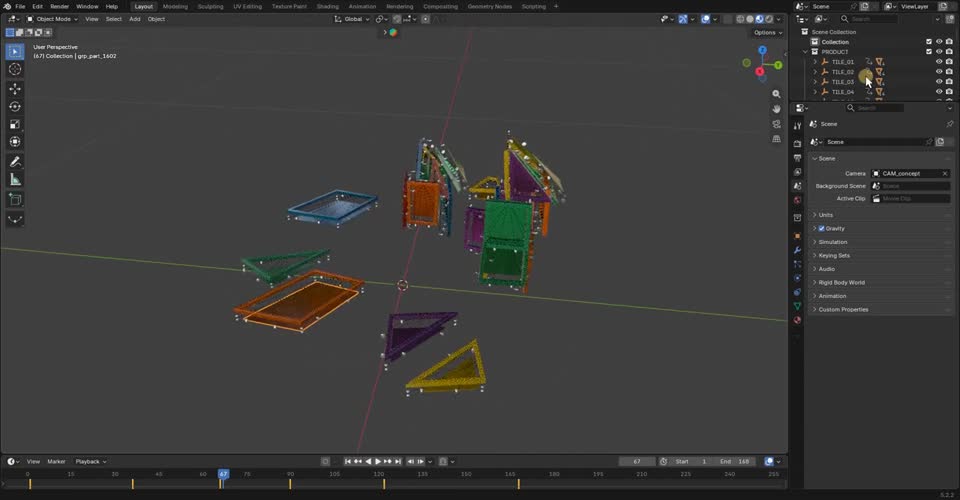This screenshot has height=500, width=960.
Task: Select the Add Cube tool
Action: point(15,200)
